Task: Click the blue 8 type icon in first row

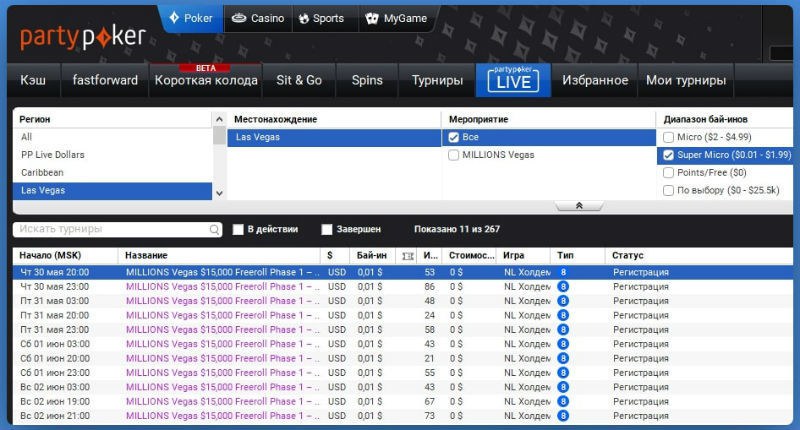Action: (x=563, y=272)
